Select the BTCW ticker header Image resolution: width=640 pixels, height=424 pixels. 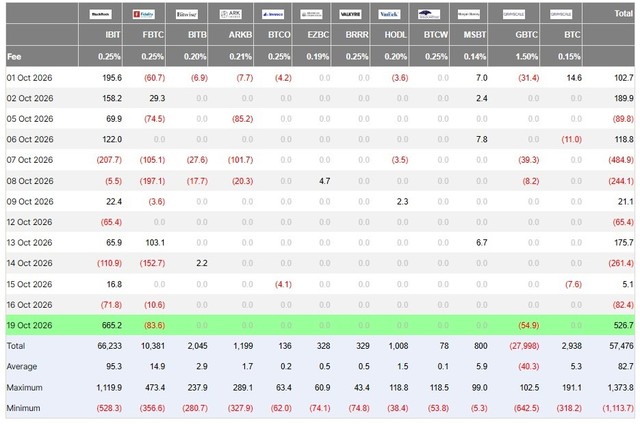(436, 35)
